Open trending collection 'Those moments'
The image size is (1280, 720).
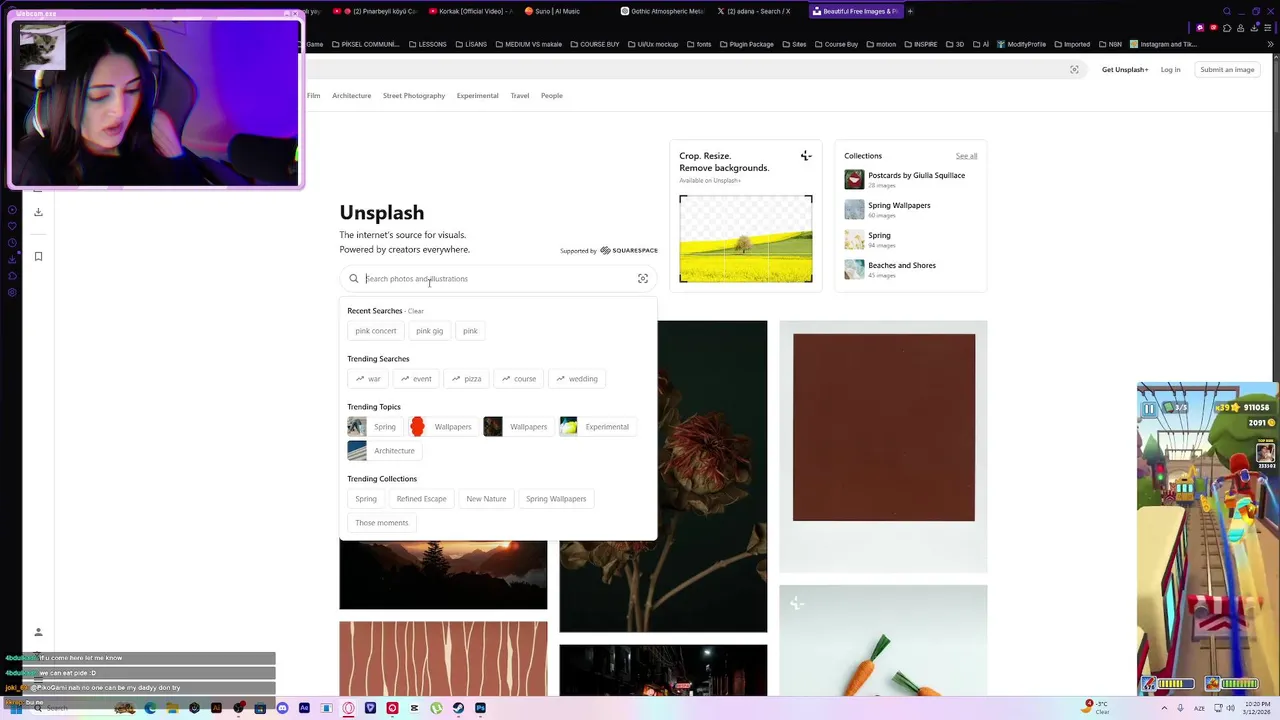[x=382, y=523]
